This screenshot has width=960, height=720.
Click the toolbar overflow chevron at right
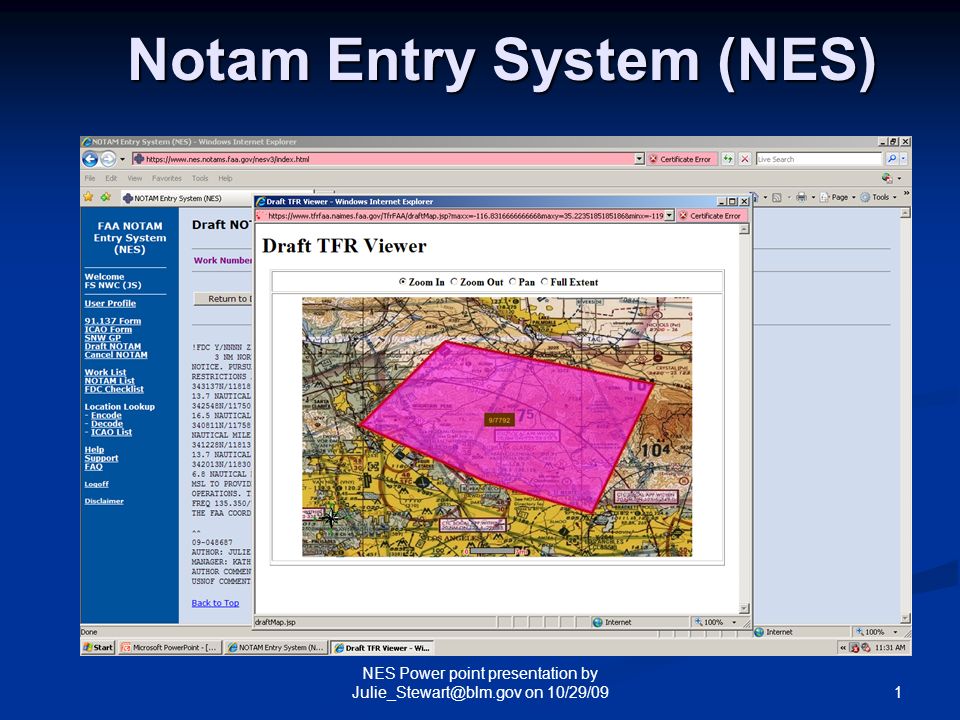click(x=906, y=194)
